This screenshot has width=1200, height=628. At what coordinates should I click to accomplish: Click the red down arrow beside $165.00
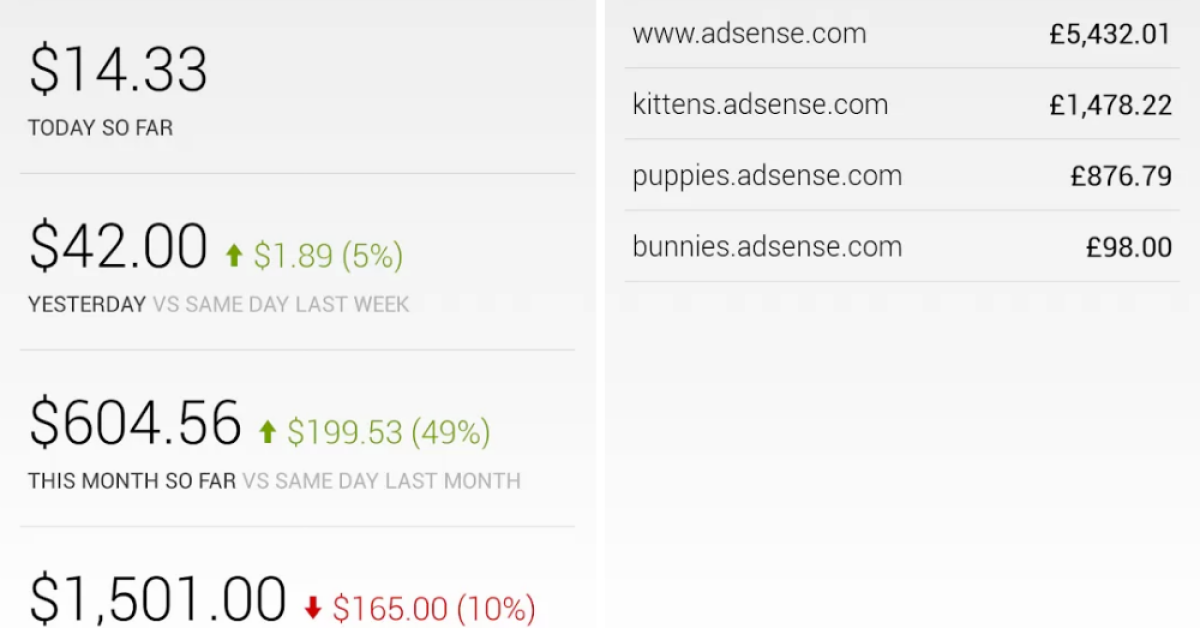click(313, 608)
